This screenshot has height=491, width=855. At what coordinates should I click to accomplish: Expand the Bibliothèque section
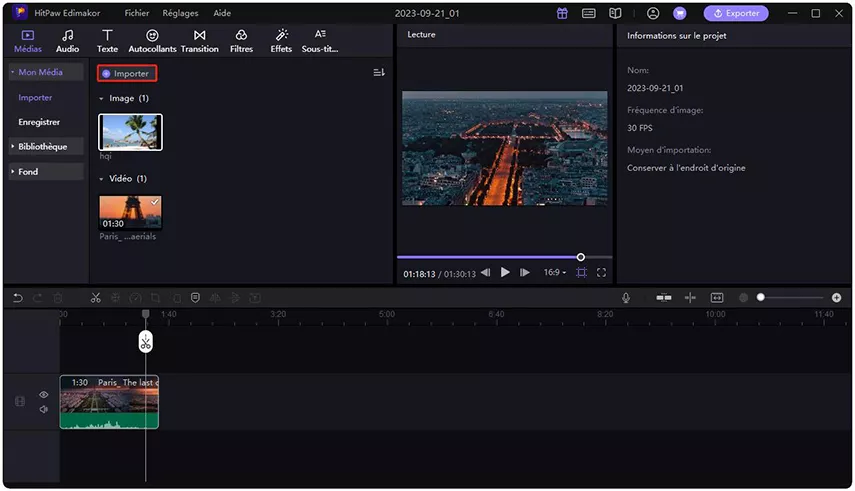[x=46, y=146]
